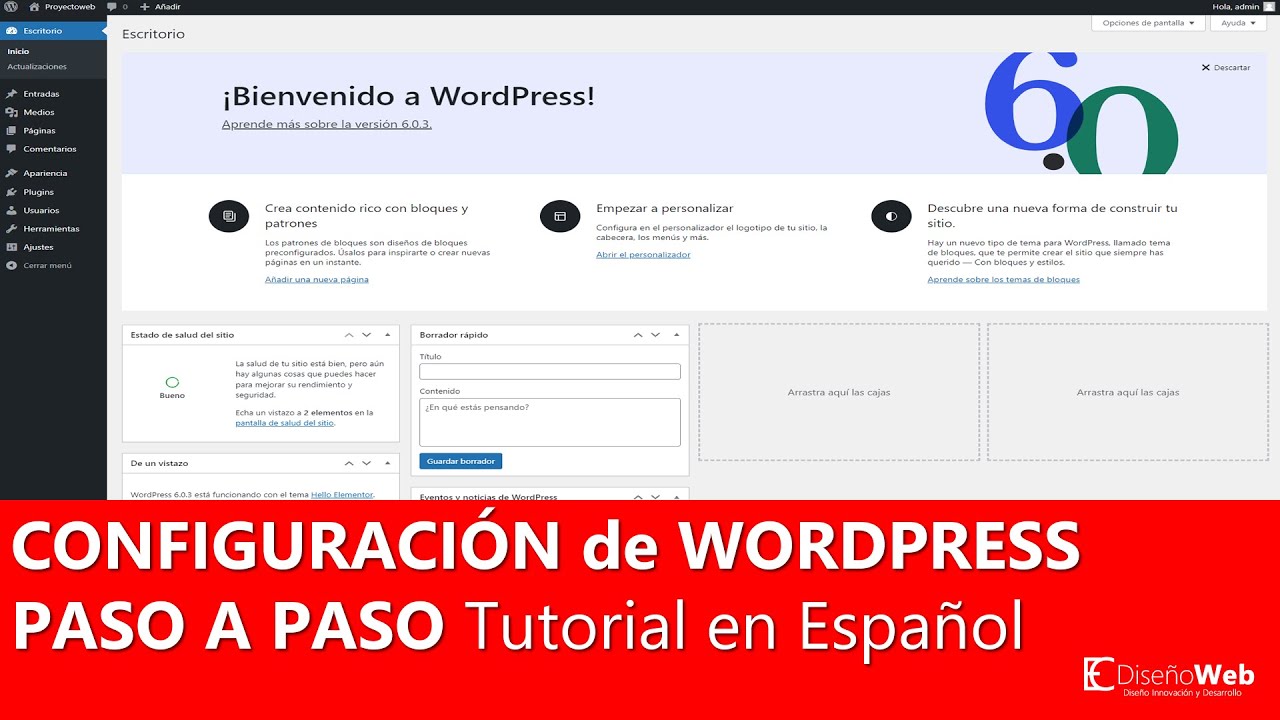Move Estado de salud del sitio box down
The width and height of the screenshot is (1280, 720).
pyautogui.click(x=367, y=335)
